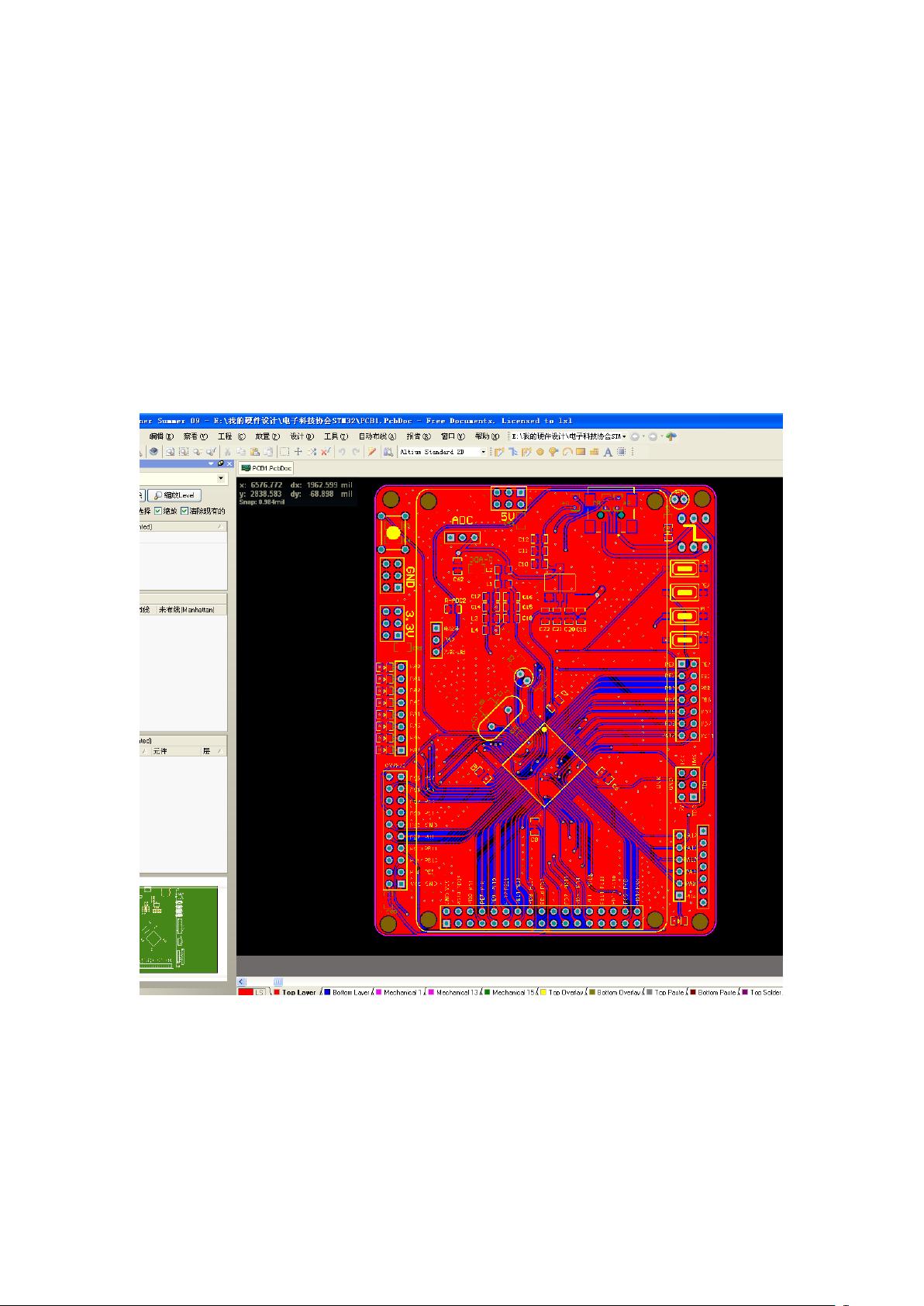
Task: Toggle the 缩放 checkbox
Action: pyautogui.click(x=158, y=511)
